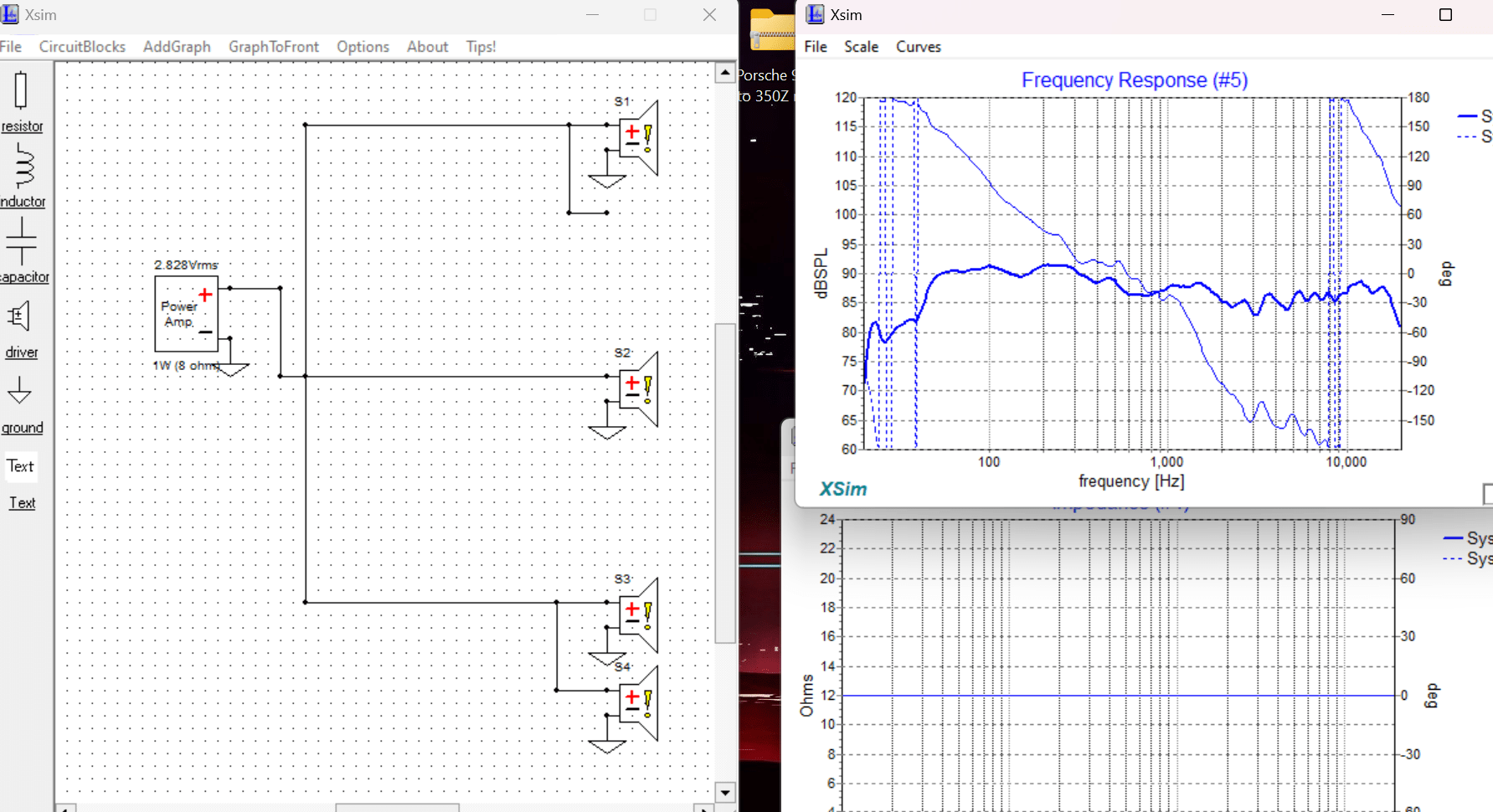
Task: Click the schematic vertical scrollbar thumb
Action: pyautogui.click(x=725, y=483)
